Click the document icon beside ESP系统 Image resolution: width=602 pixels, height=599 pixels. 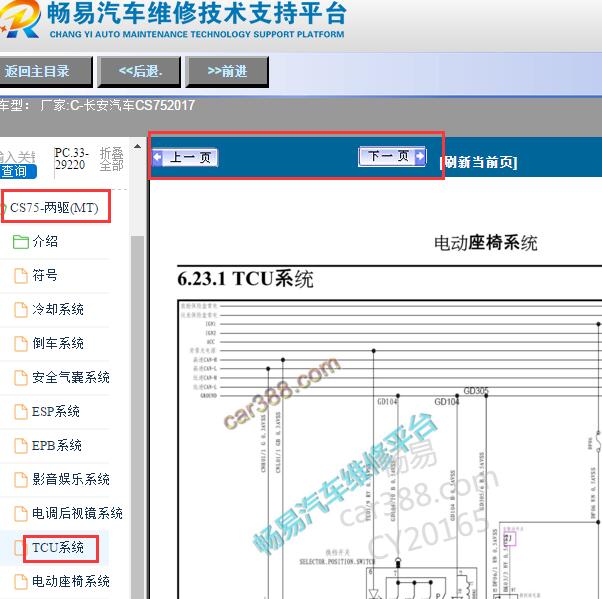point(21,412)
